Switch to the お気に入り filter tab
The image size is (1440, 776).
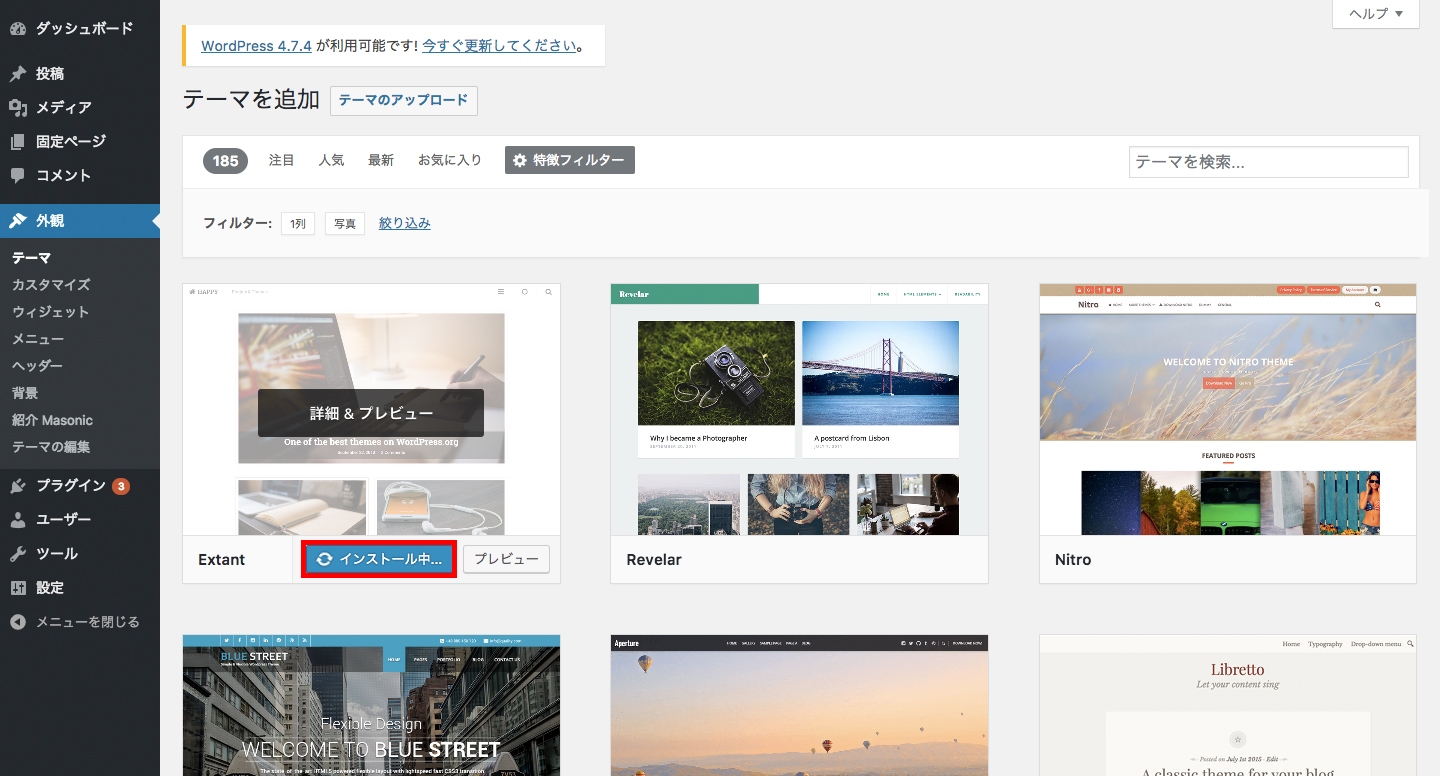coord(450,160)
